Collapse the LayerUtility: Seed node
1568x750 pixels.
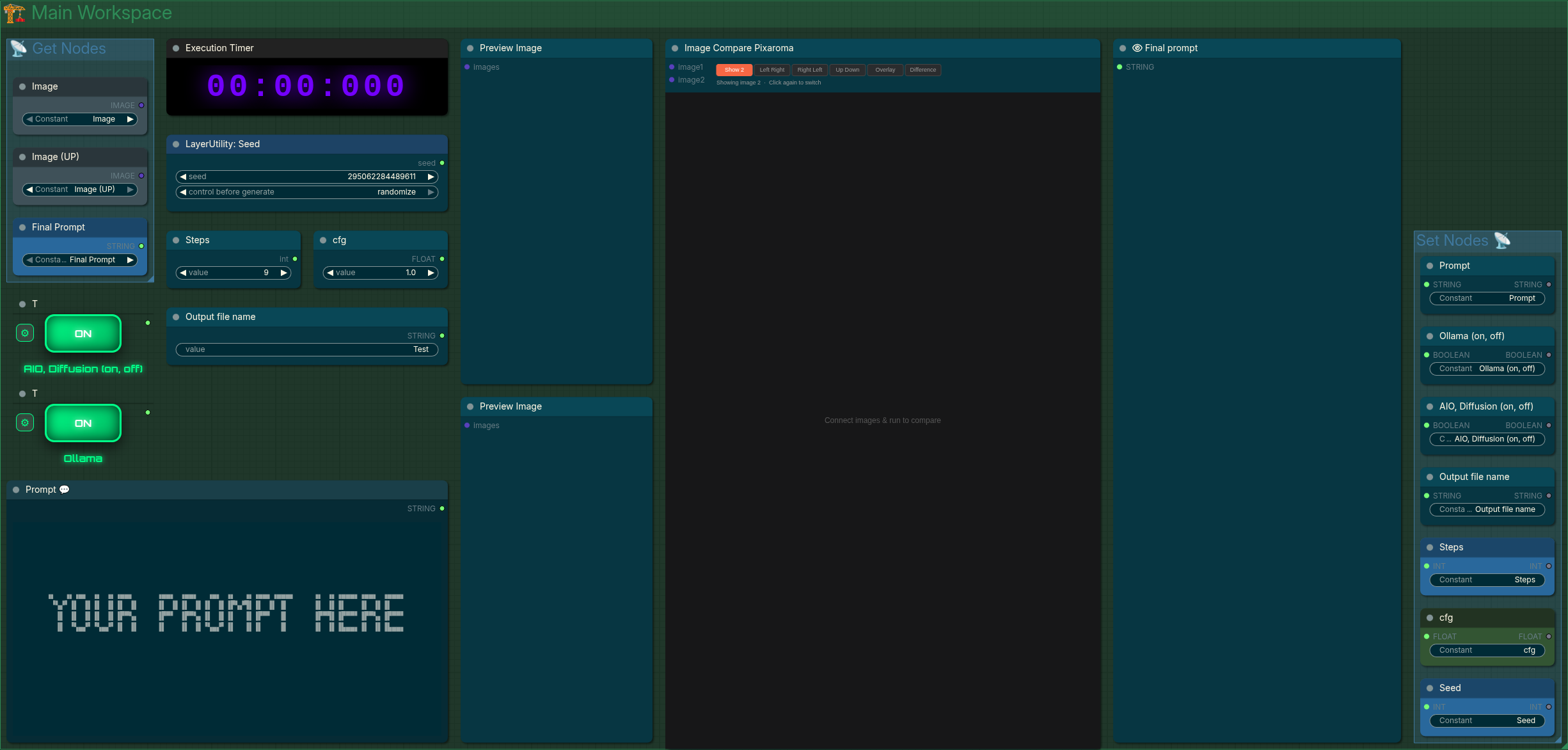[x=176, y=144]
